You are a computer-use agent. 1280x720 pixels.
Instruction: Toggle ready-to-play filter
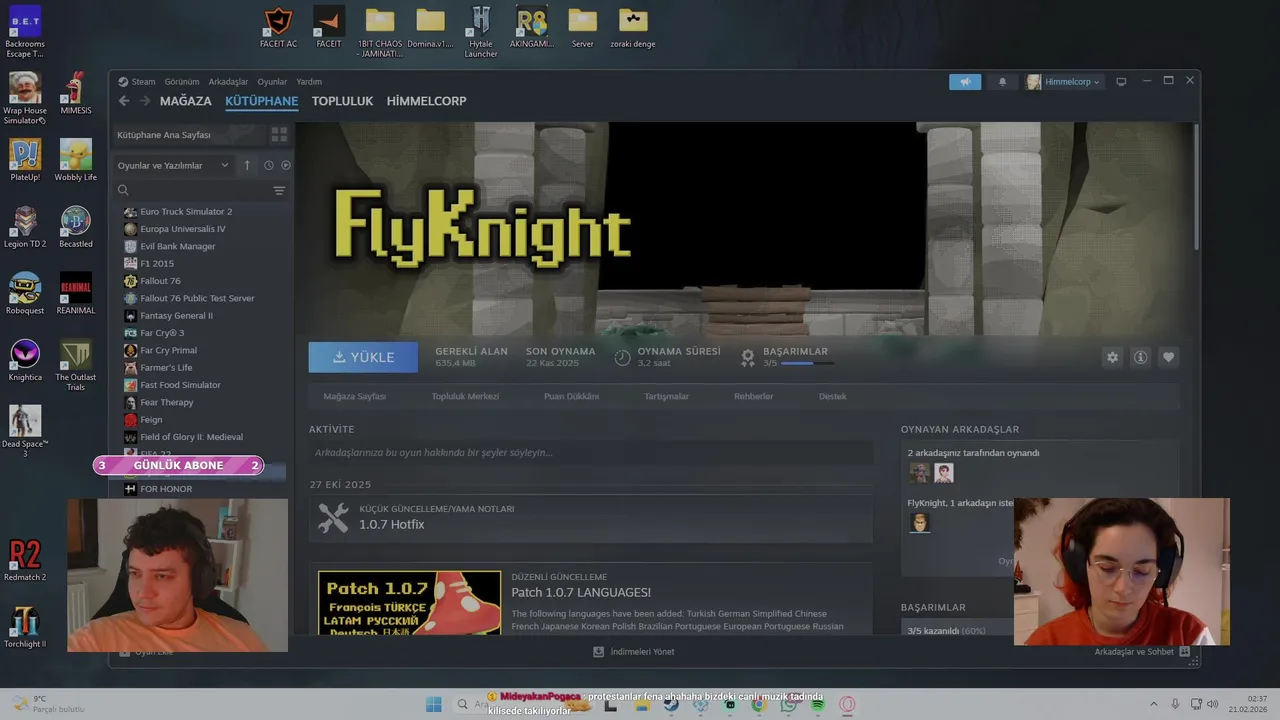286,165
